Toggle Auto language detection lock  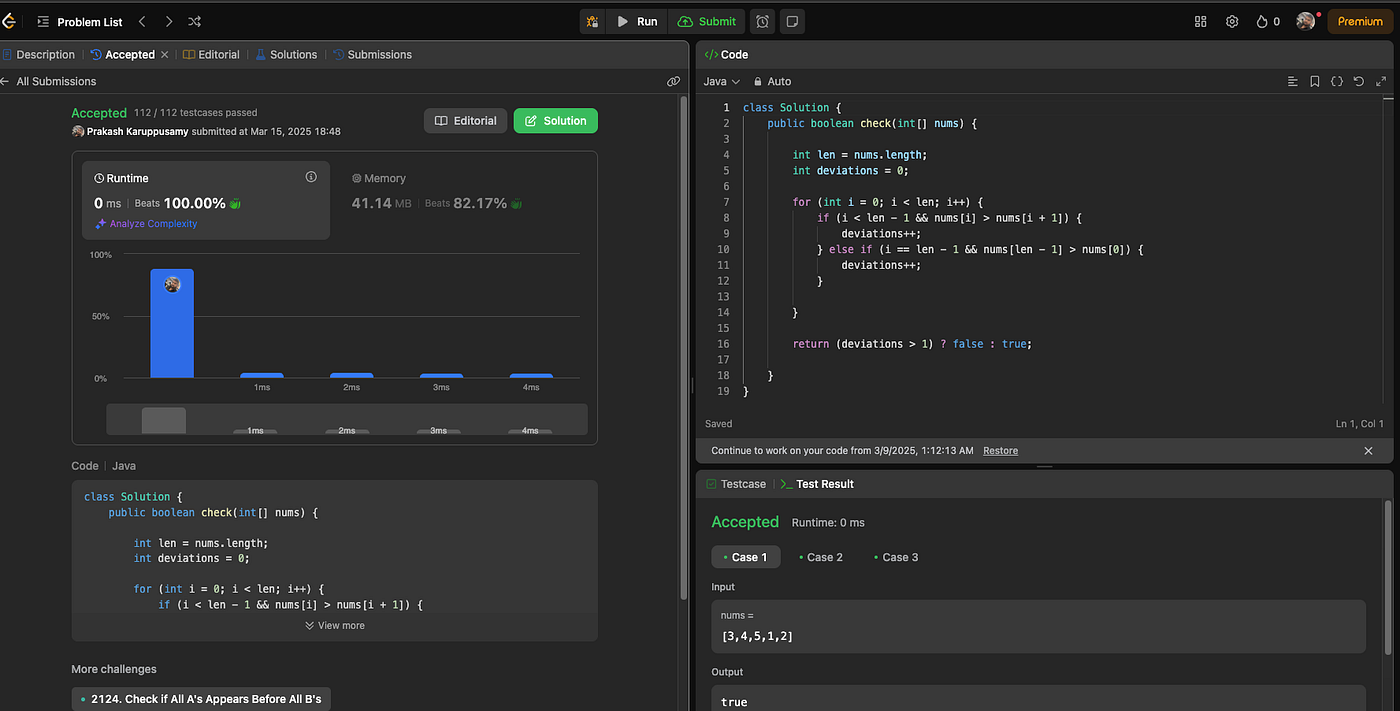772,81
